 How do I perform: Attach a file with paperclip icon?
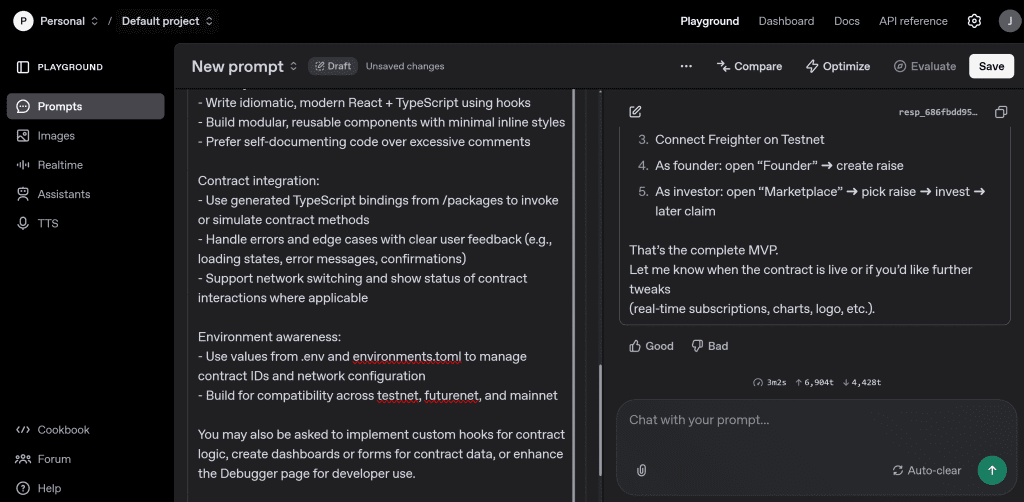642,470
